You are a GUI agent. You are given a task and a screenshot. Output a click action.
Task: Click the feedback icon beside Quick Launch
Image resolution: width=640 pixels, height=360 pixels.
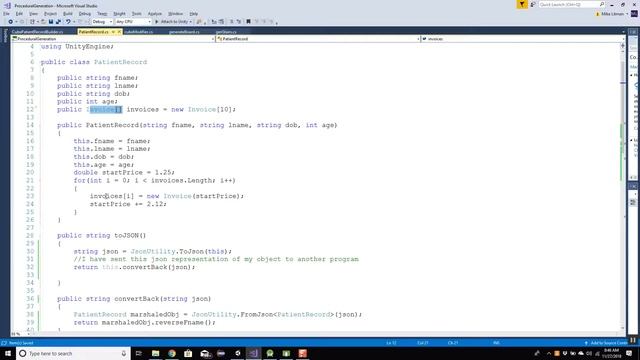click(533, 4)
